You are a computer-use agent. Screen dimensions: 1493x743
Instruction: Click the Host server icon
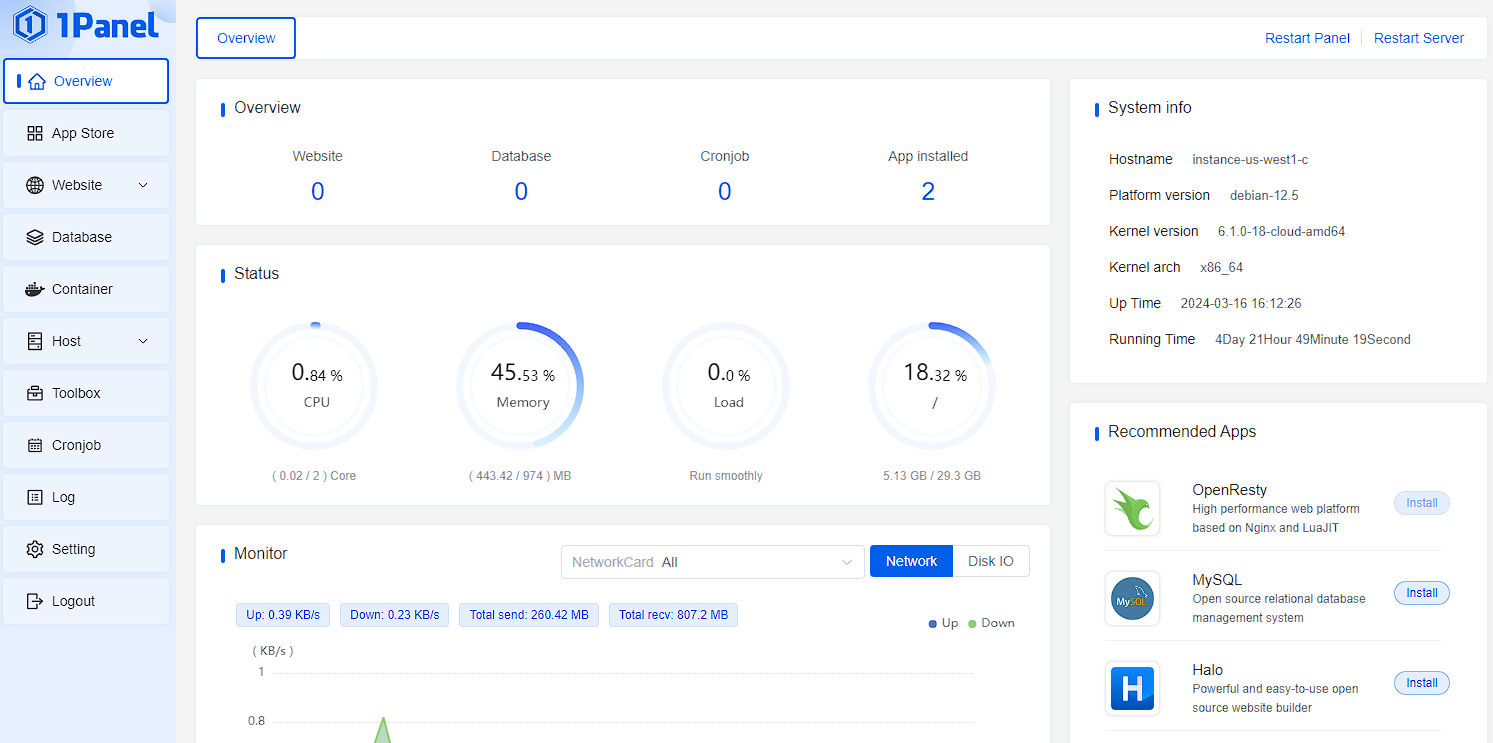(x=35, y=341)
